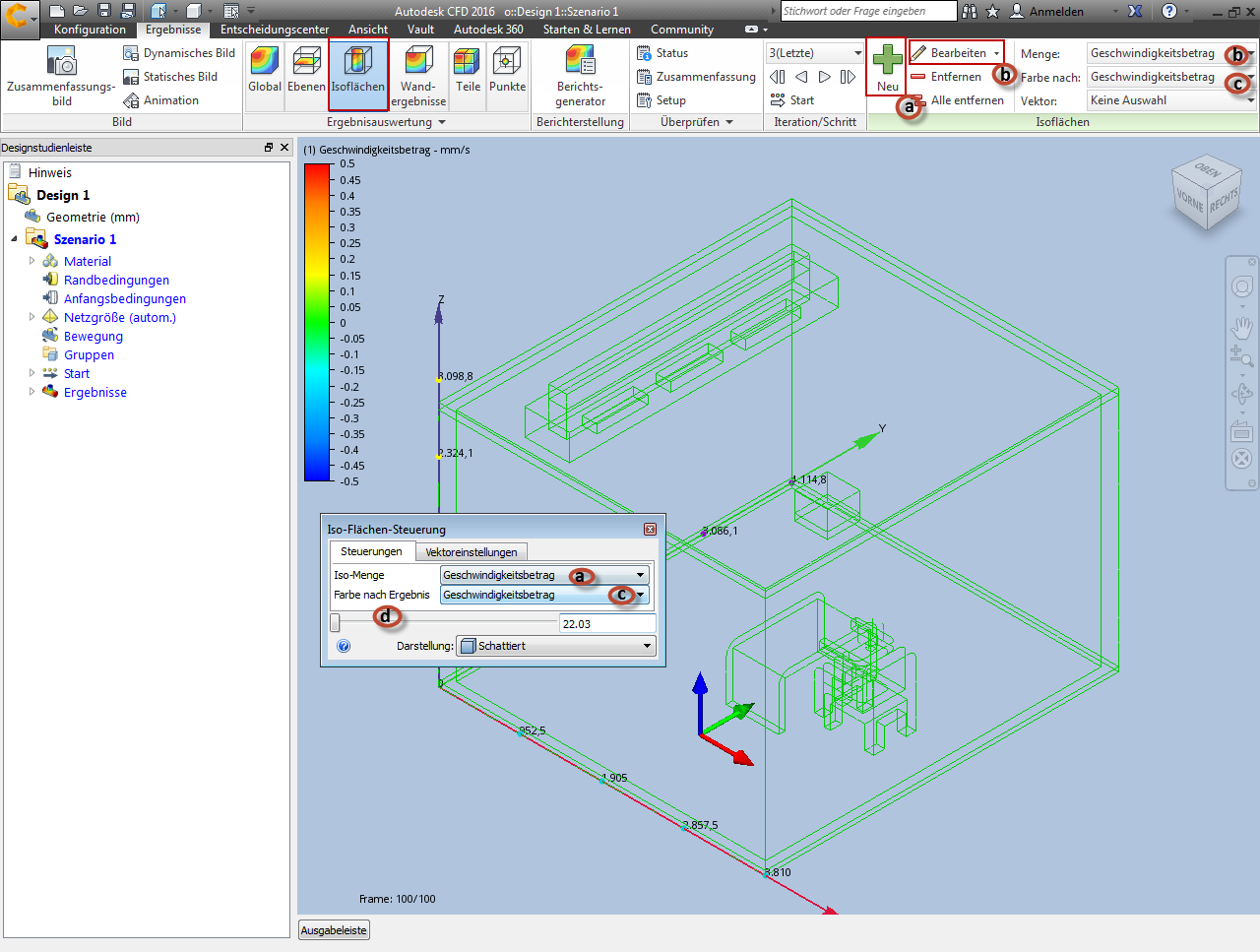
Task: Click the Ausgabeleiste button
Action: (x=334, y=930)
